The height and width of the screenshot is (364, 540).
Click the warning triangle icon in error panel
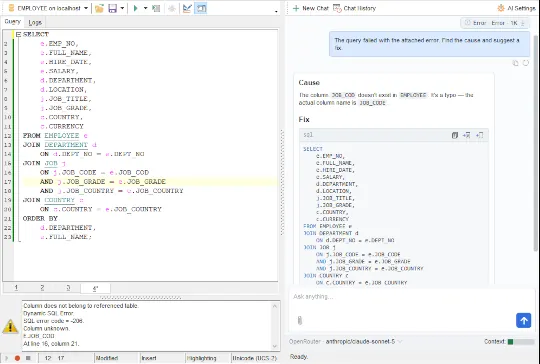(x=10, y=326)
